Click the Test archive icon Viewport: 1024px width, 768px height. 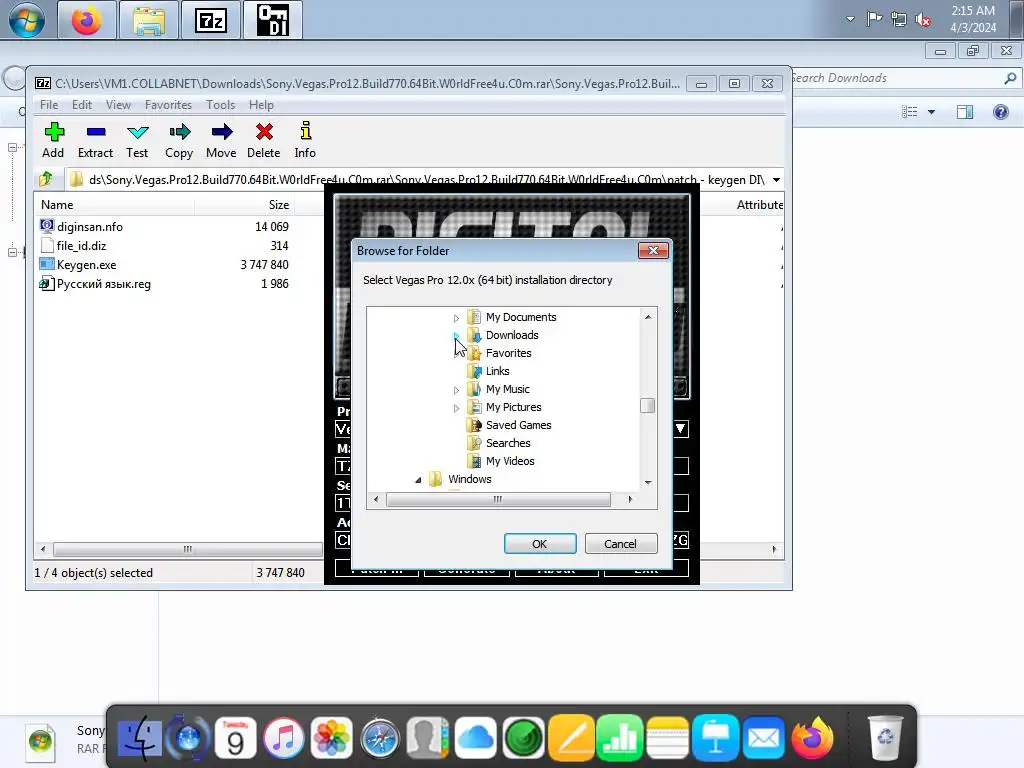(x=137, y=140)
